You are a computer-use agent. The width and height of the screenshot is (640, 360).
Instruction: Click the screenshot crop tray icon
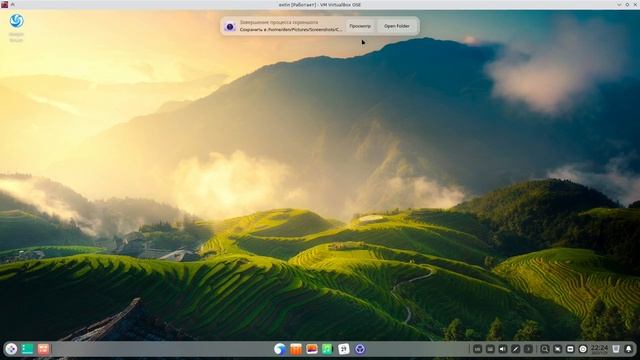pos(558,349)
